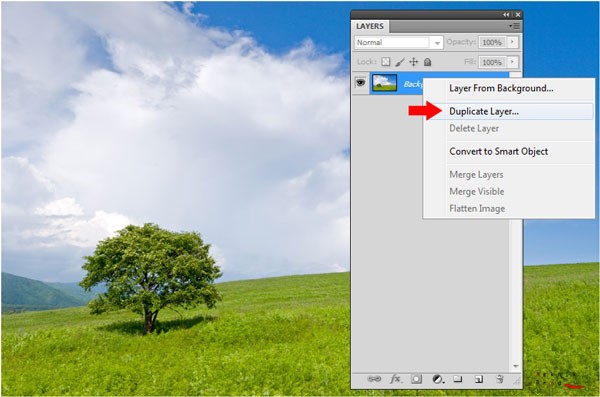Close the Layers panel
600x397 pixels.
point(518,15)
